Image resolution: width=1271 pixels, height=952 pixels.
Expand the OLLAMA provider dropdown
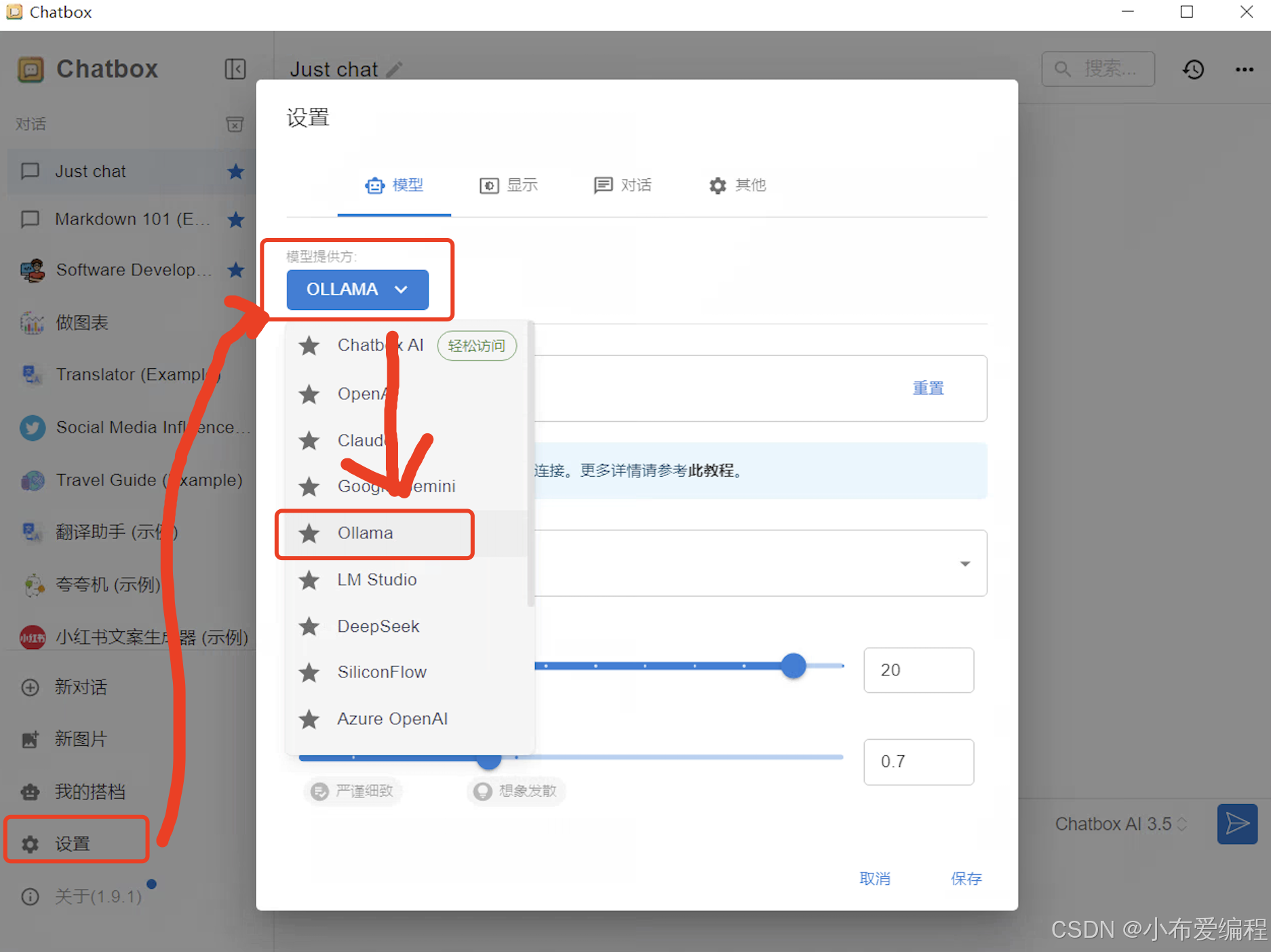click(357, 290)
